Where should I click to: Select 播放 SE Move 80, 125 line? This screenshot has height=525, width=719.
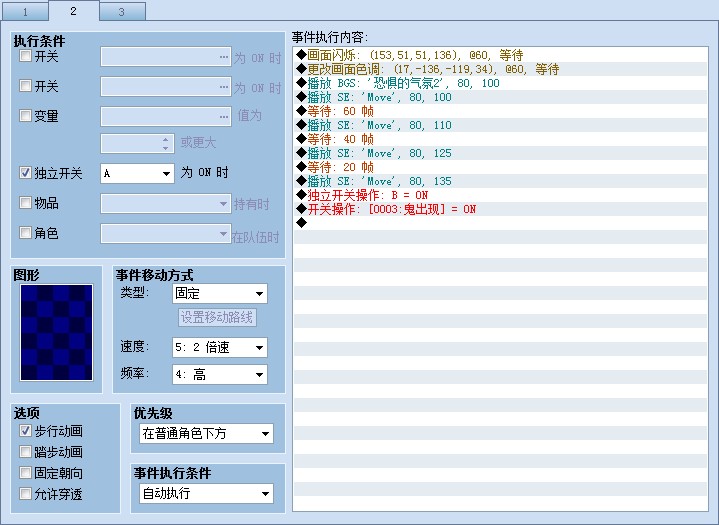500,153
